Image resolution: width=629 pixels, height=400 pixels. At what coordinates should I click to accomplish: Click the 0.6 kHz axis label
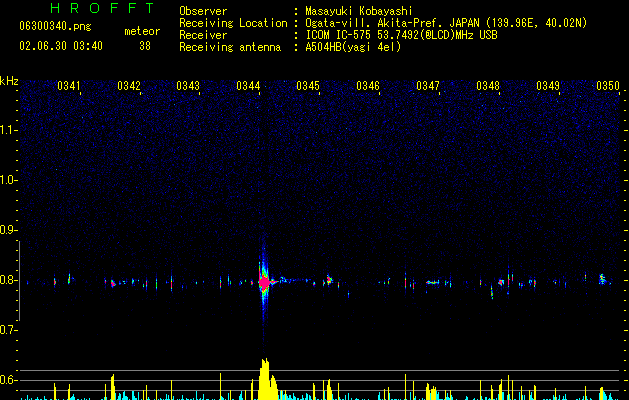click(x=8, y=380)
